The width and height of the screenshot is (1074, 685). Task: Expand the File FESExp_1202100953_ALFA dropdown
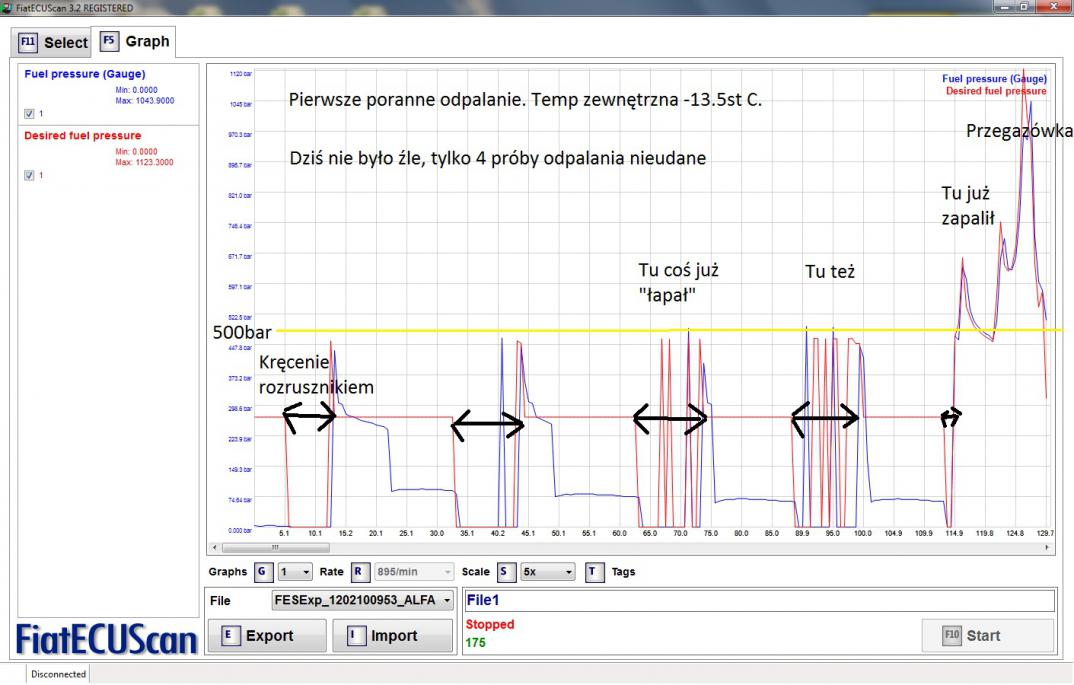coord(446,601)
